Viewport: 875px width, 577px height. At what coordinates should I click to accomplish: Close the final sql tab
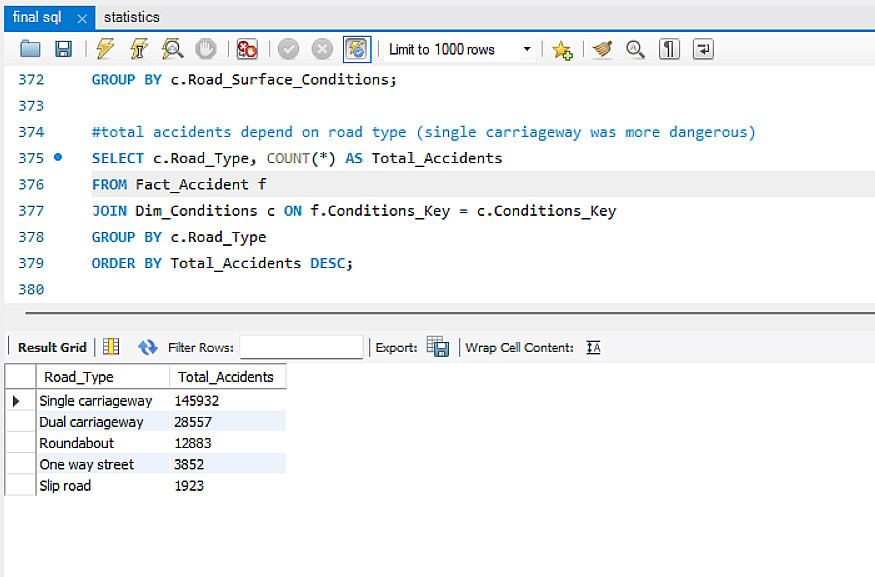point(82,19)
